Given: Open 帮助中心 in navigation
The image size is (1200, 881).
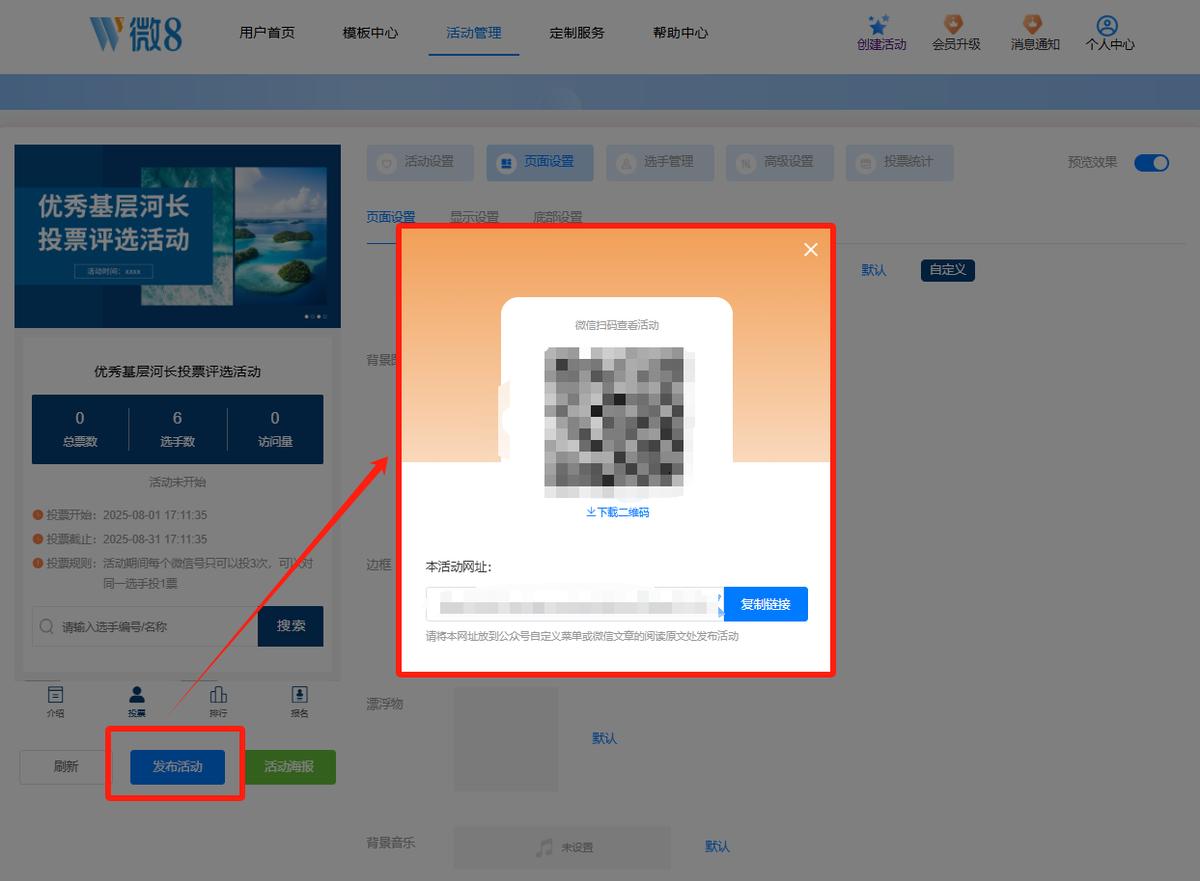Looking at the screenshot, I should (680, 33).
